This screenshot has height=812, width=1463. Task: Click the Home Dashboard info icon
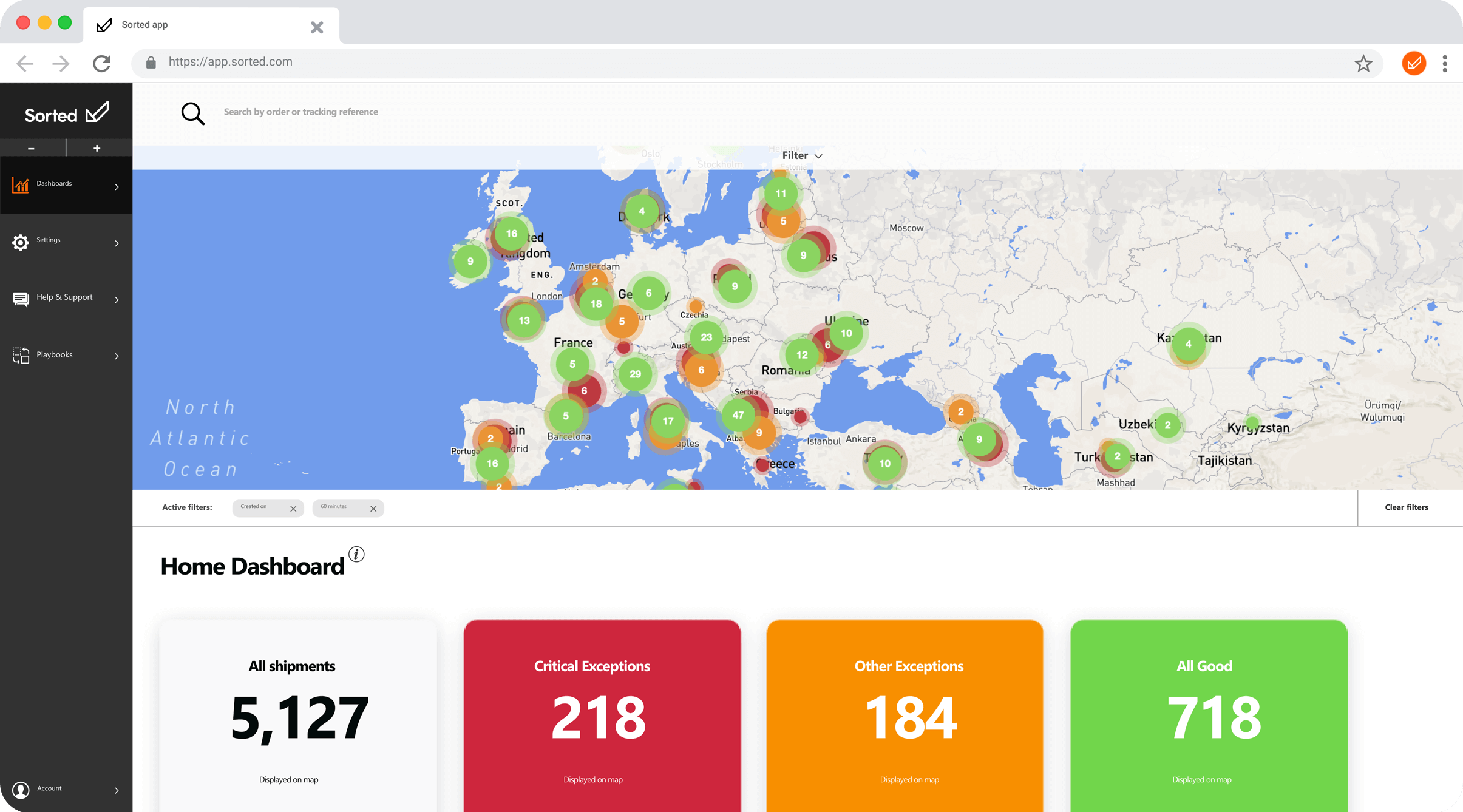pos(356,554)
